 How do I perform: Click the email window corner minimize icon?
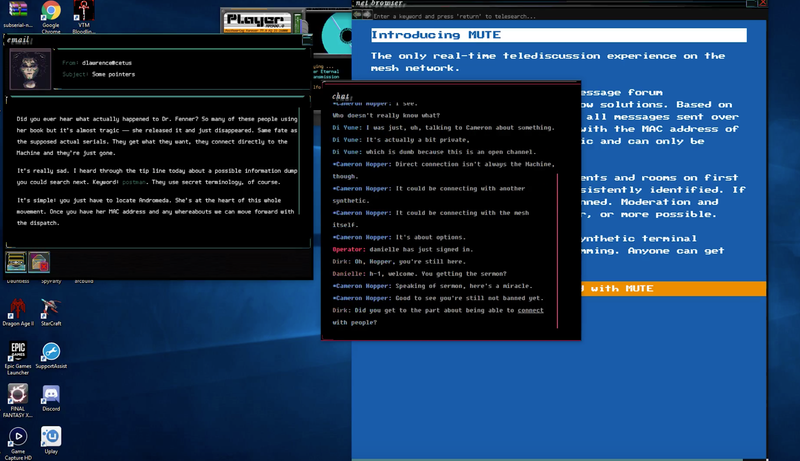click(307, 40)
